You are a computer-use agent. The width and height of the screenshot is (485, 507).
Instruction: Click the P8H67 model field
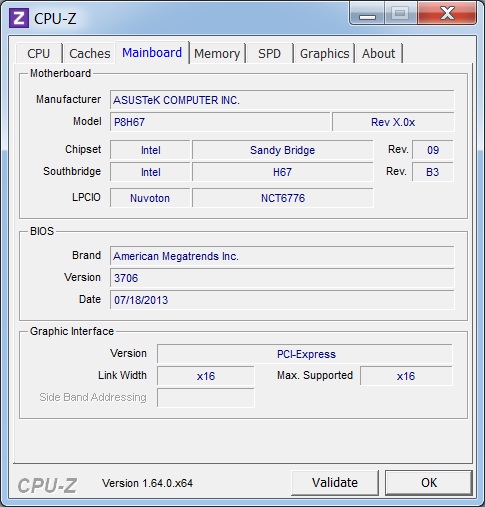(x=220, y=122)
